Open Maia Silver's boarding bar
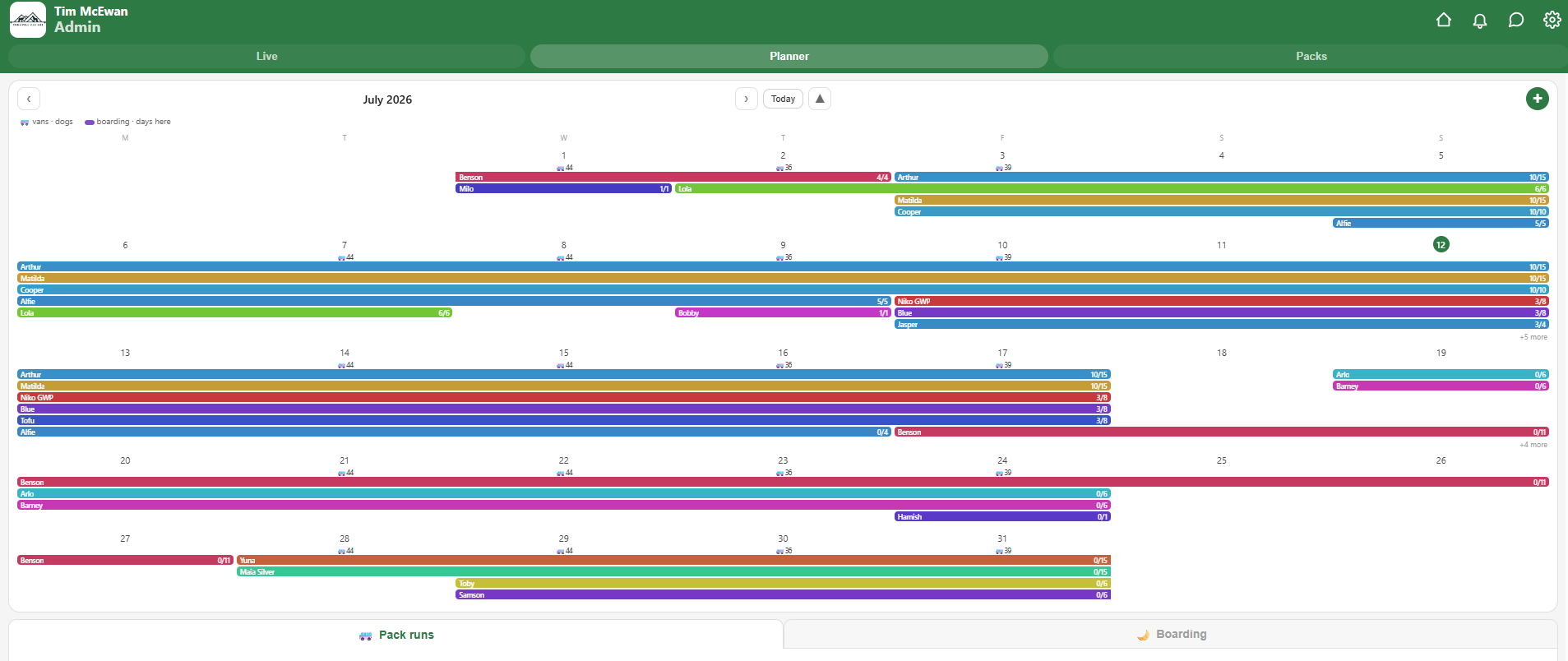This screenshot has height=661, width=1568. pos(673,572)
